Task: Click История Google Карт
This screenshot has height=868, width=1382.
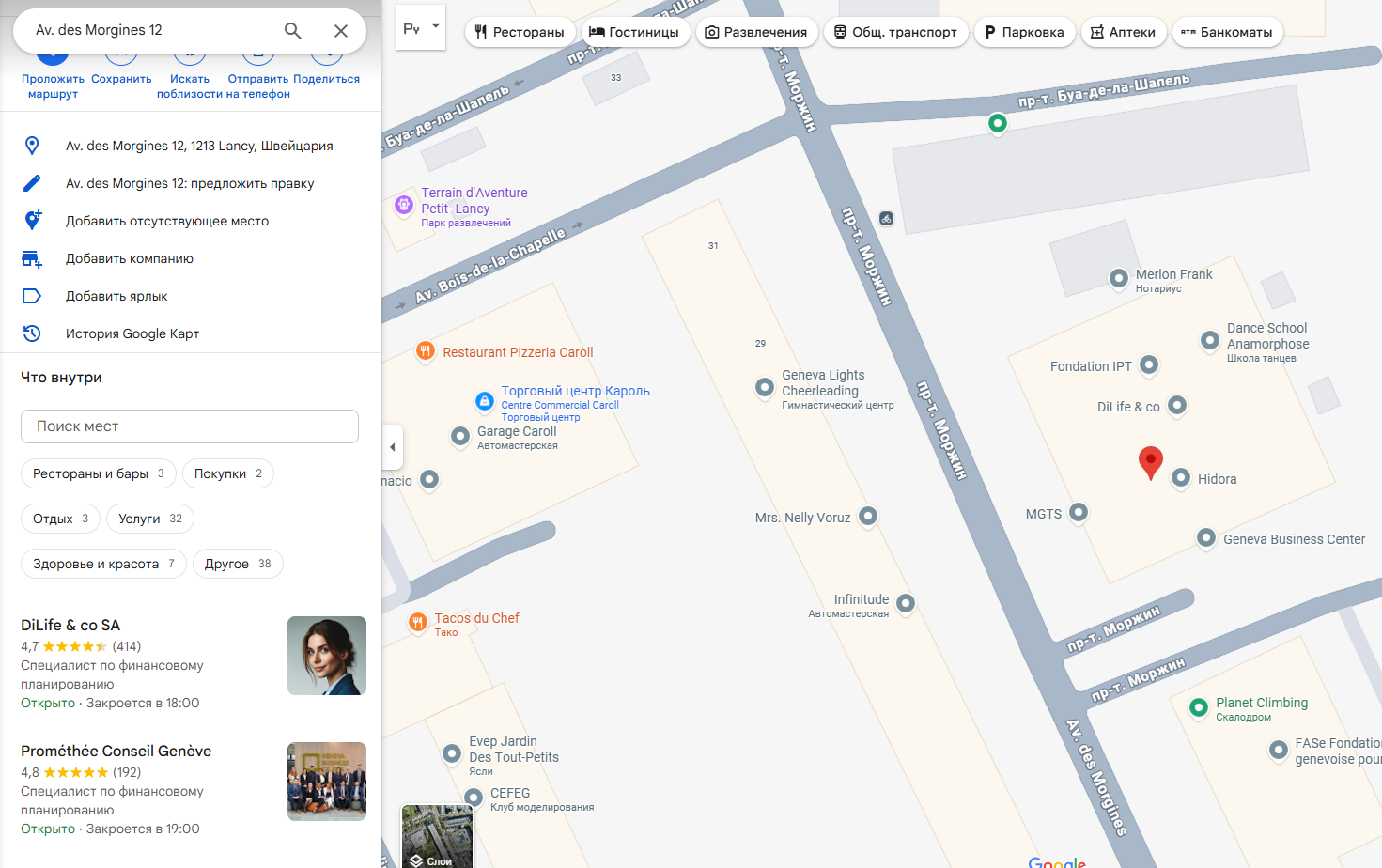Action: [132, 333]
